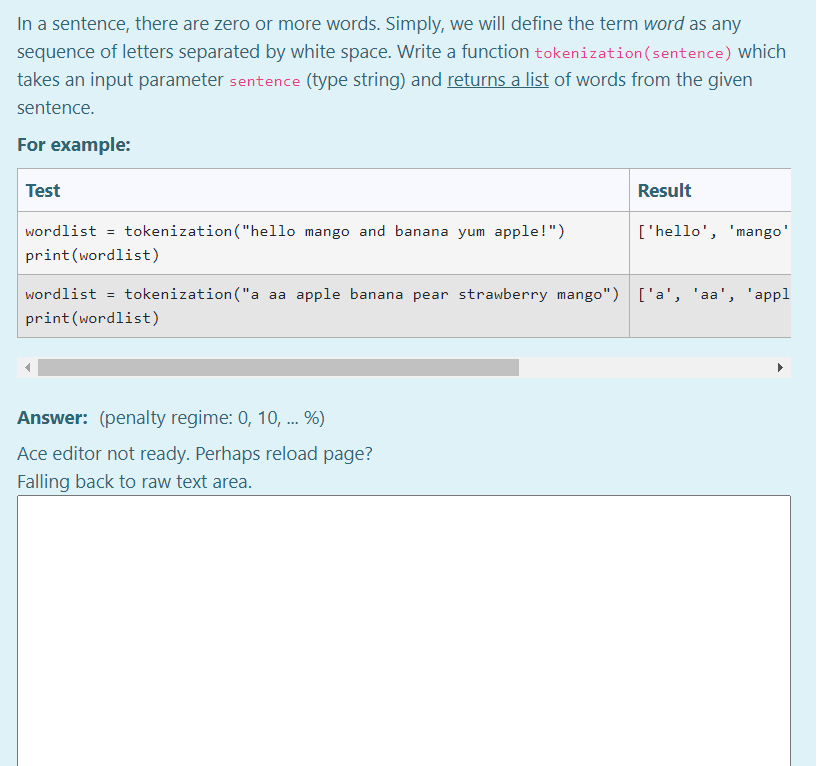Click the 'For example:' heading
Viewport: 819px width, 766px height.
74,145
